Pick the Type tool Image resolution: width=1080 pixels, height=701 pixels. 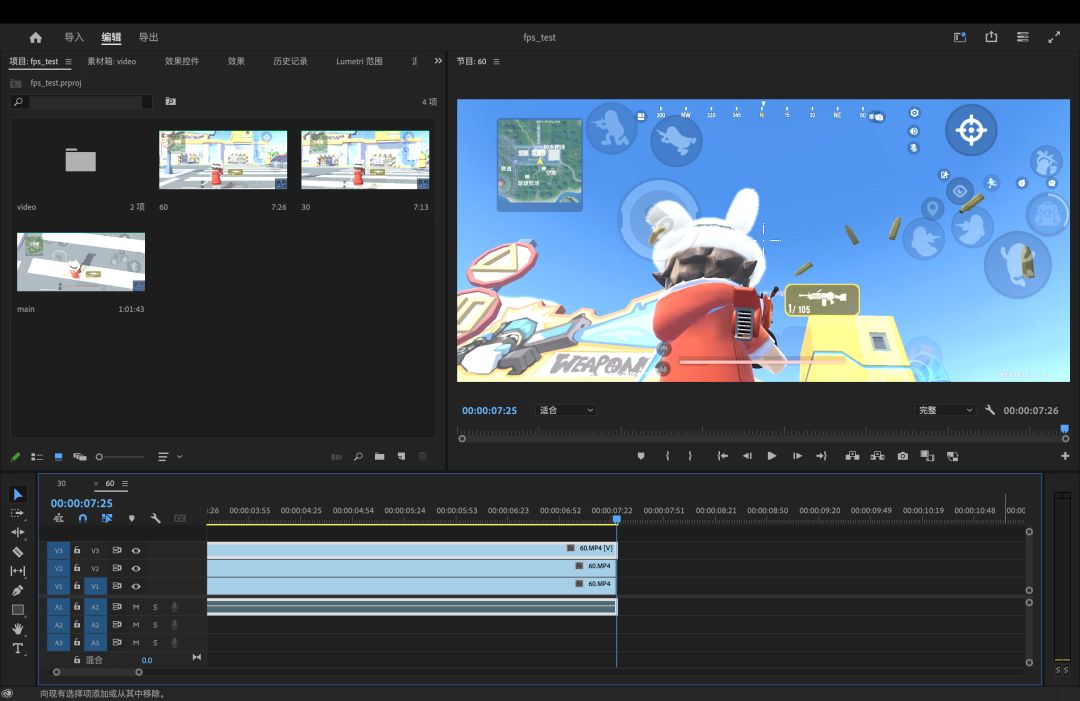click(x=17, y=648)
